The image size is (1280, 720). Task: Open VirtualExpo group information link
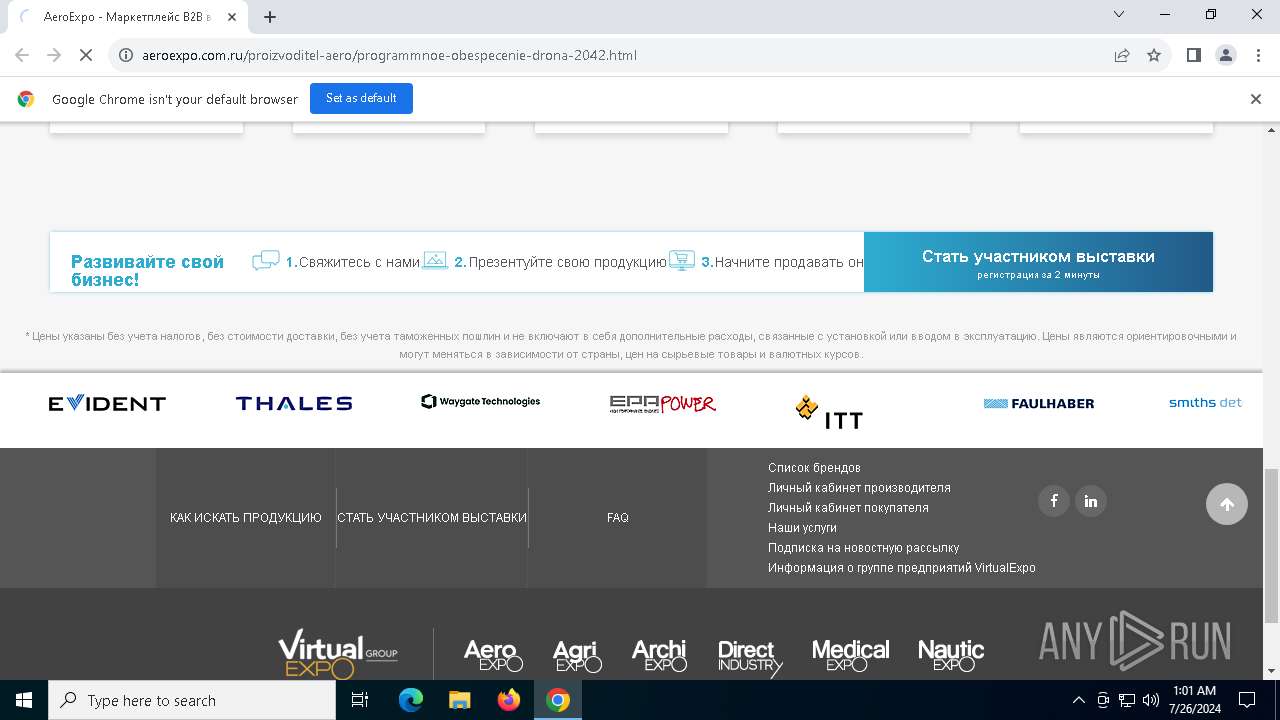902,568
